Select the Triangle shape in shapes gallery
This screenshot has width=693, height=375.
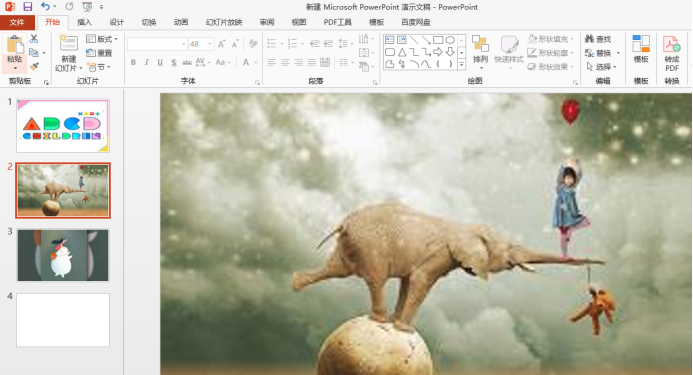pyautogui.click(x=402, y=52)
